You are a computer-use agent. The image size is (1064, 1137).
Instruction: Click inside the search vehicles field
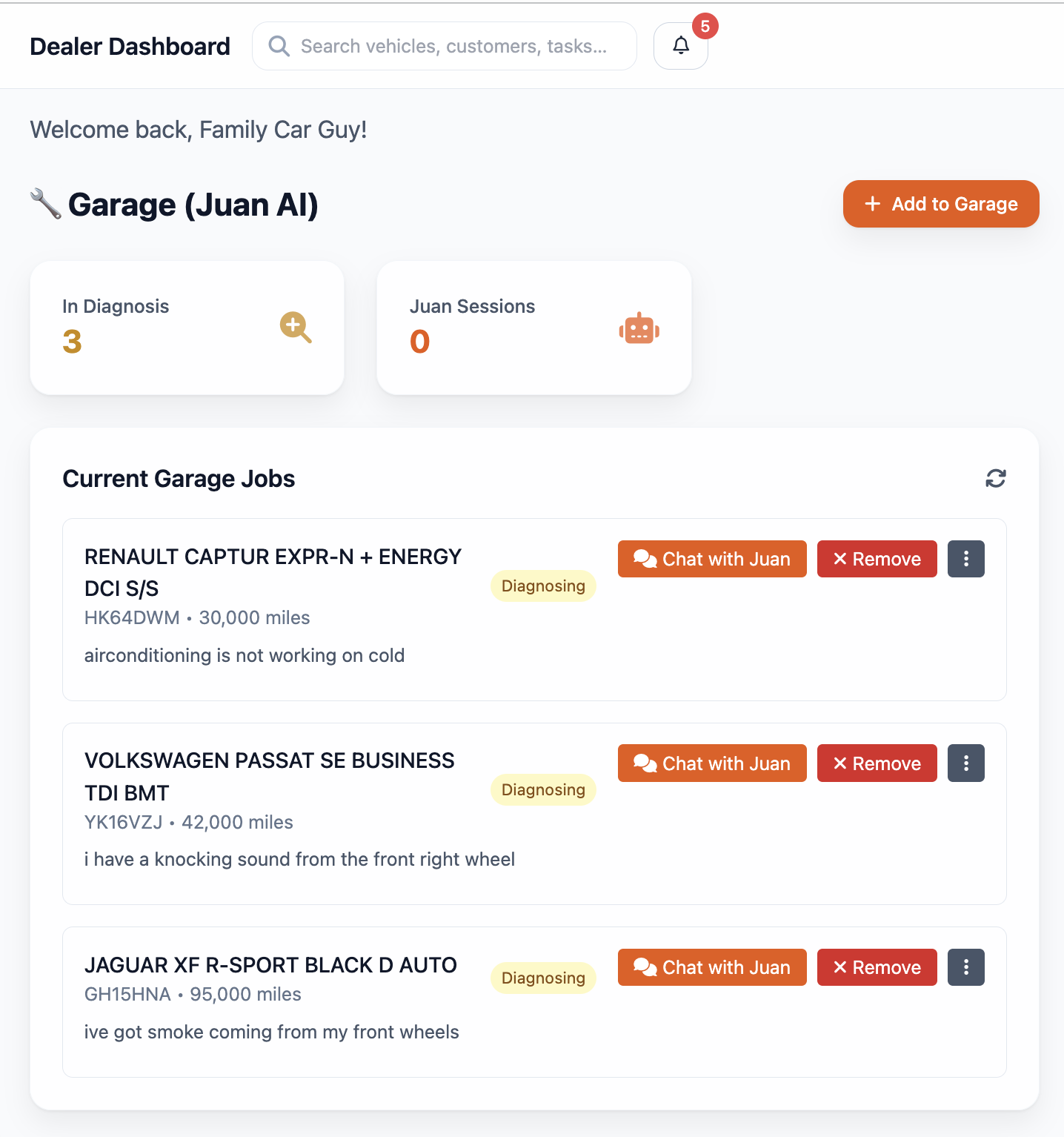coord(445,45)
